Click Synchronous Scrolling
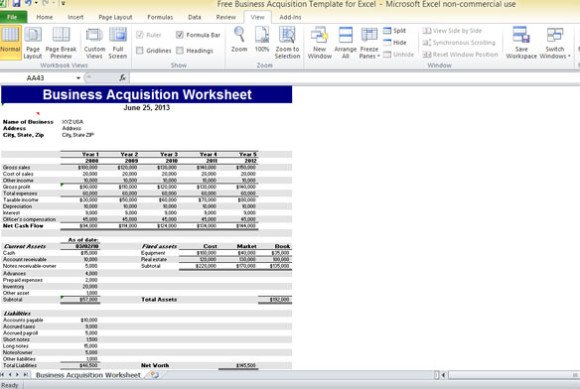This screenshot has width=580, height=389. (x=459, y=43)
